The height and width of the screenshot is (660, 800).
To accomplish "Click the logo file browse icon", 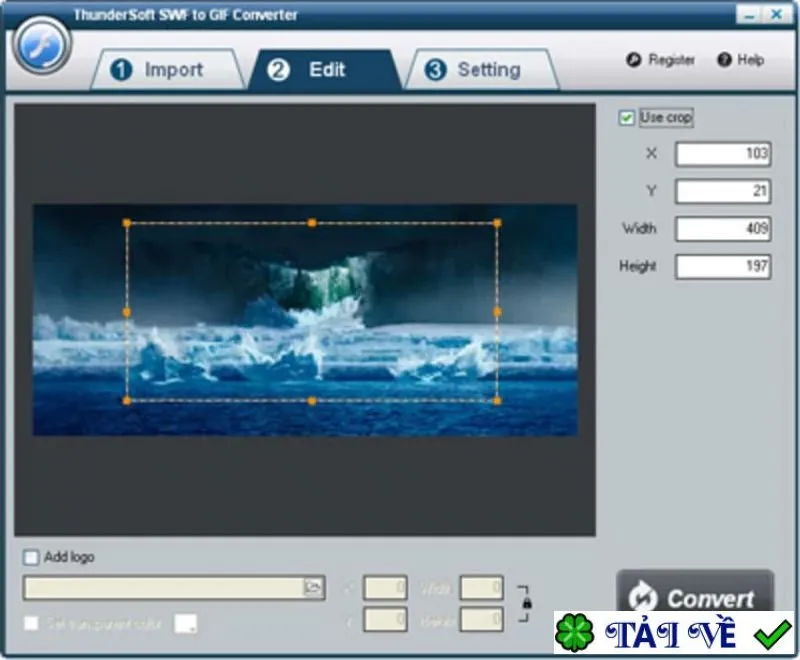I will 313,587.
